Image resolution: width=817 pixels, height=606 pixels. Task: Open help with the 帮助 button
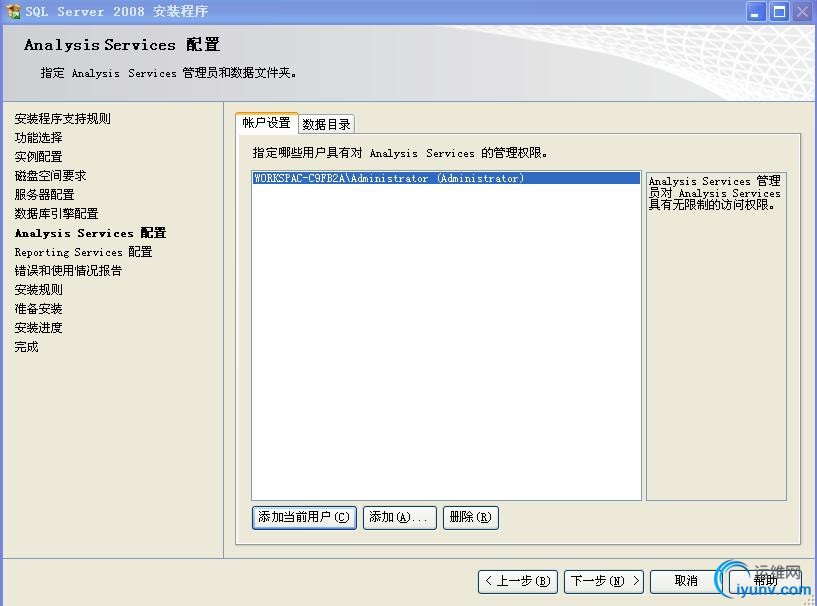pyautogui.click(x=765, y=582)
